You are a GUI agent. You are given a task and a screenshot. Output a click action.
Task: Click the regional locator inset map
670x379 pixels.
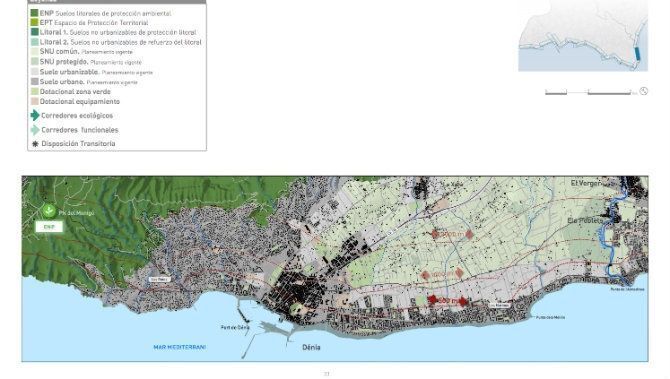click(x=583, y=35)
